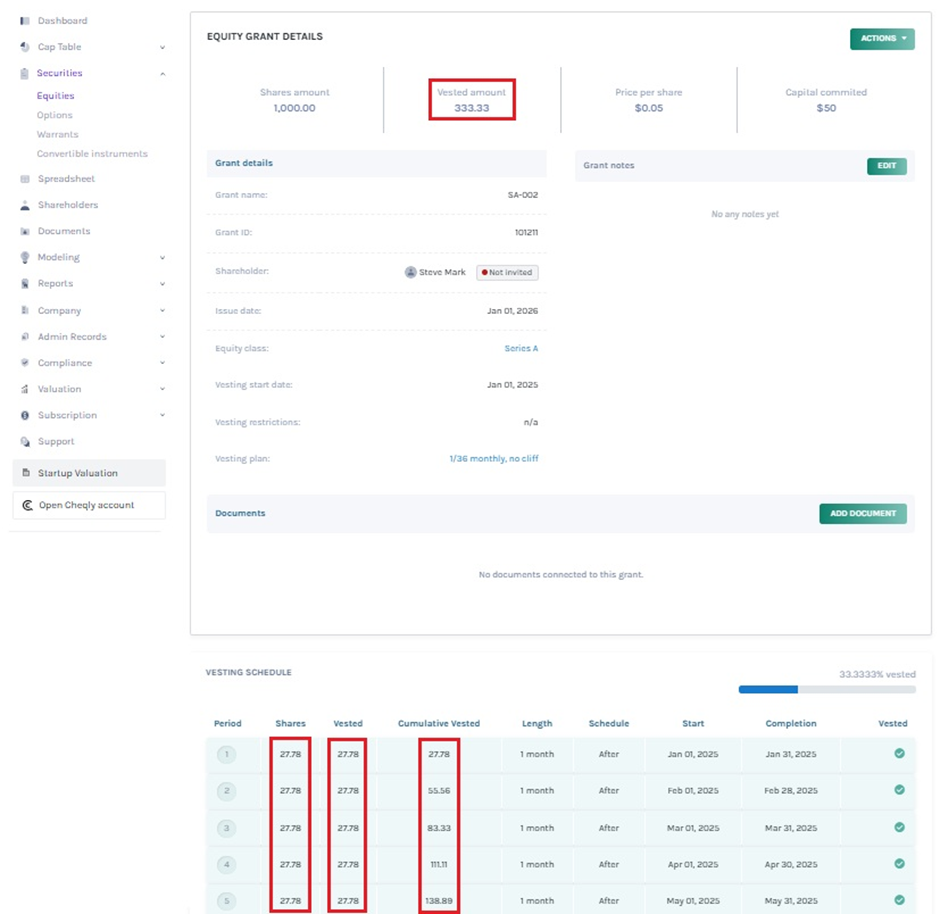Click the Cap Table pie chart icon
Viewport: 940px width, 914px height.
coord(25,47)
